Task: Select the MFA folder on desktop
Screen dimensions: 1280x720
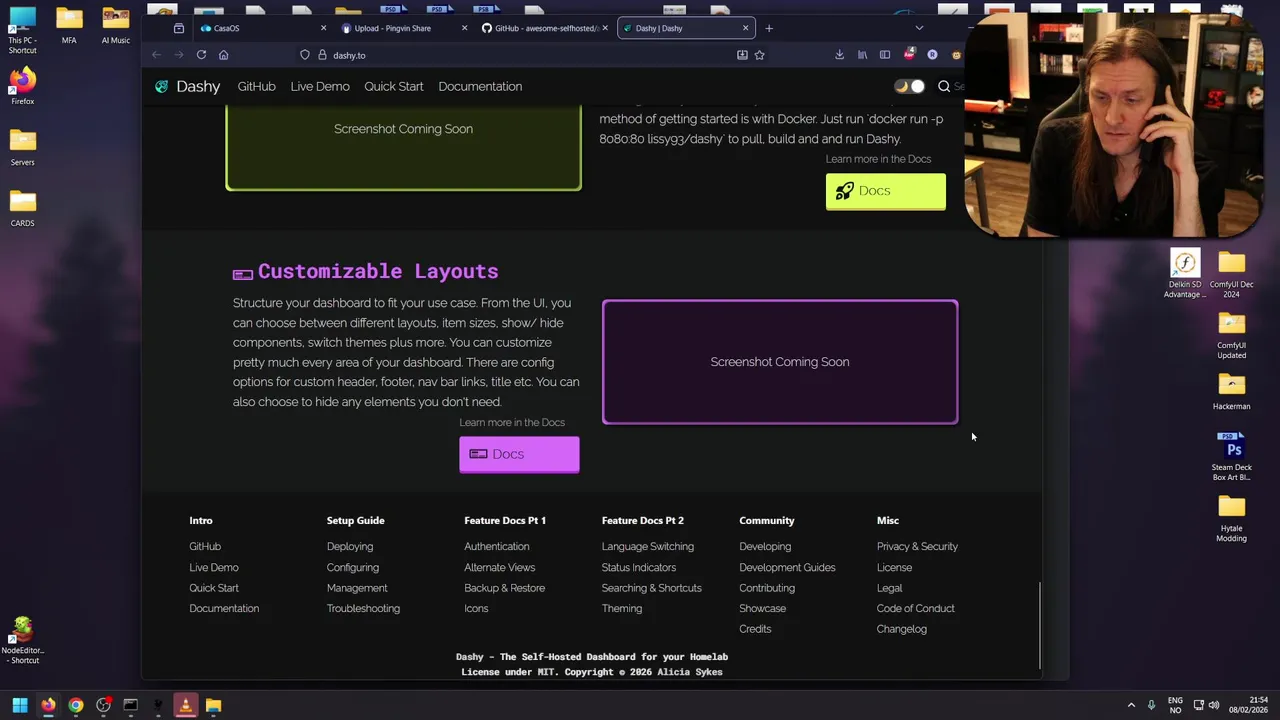Action: tap(69, 26)
